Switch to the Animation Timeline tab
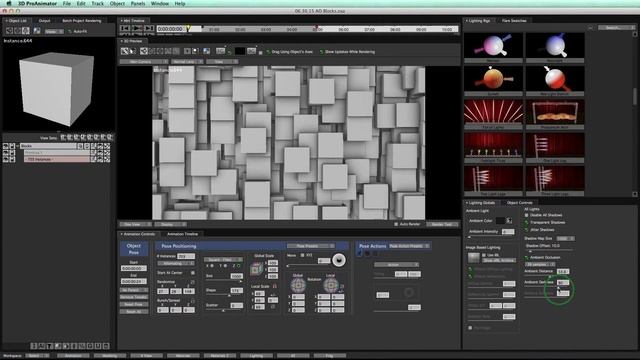 [x=182, y=234]
